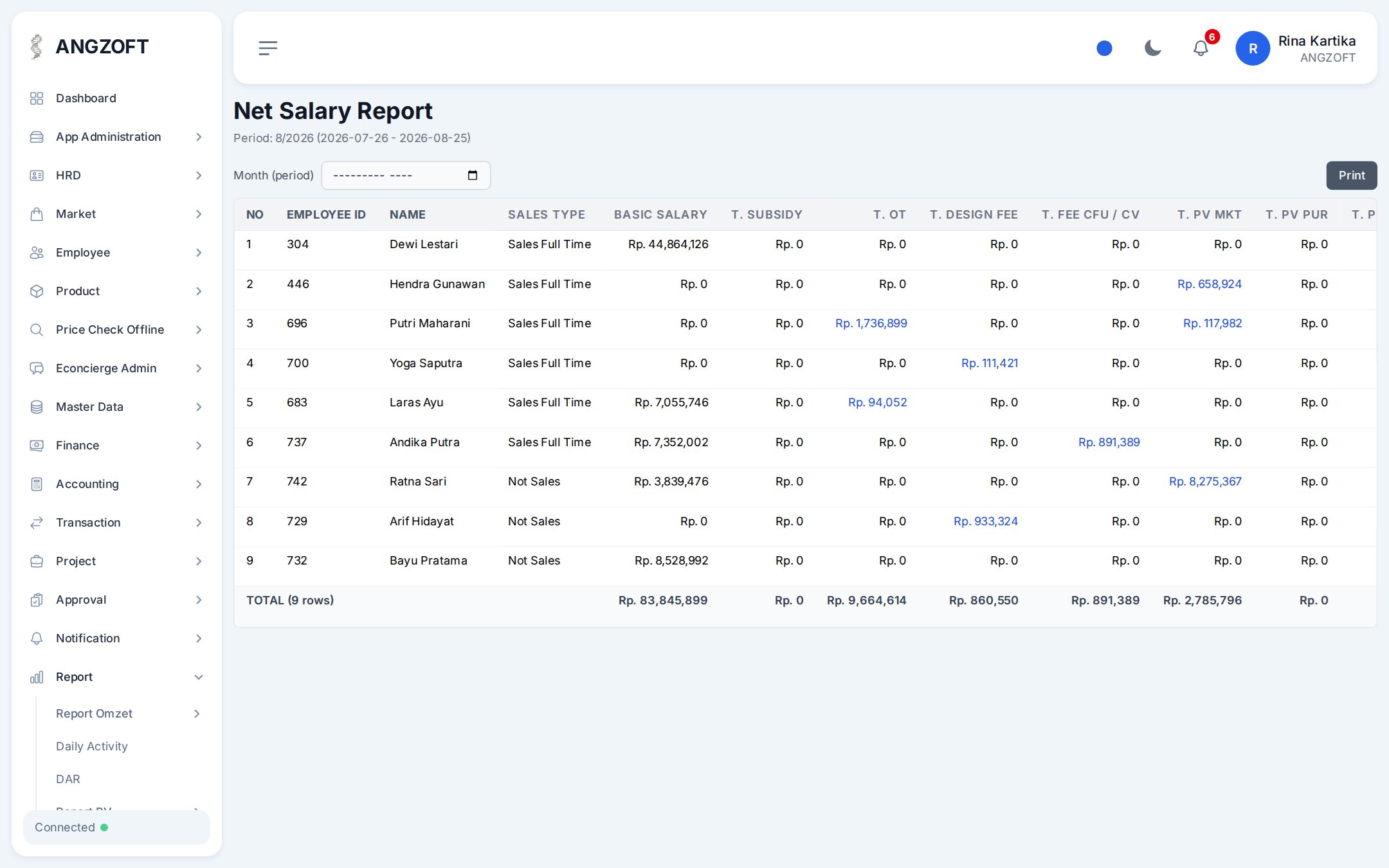Screen dimensions: 1389x868
Task: Open the DAR report item
Action: [68, 779]
